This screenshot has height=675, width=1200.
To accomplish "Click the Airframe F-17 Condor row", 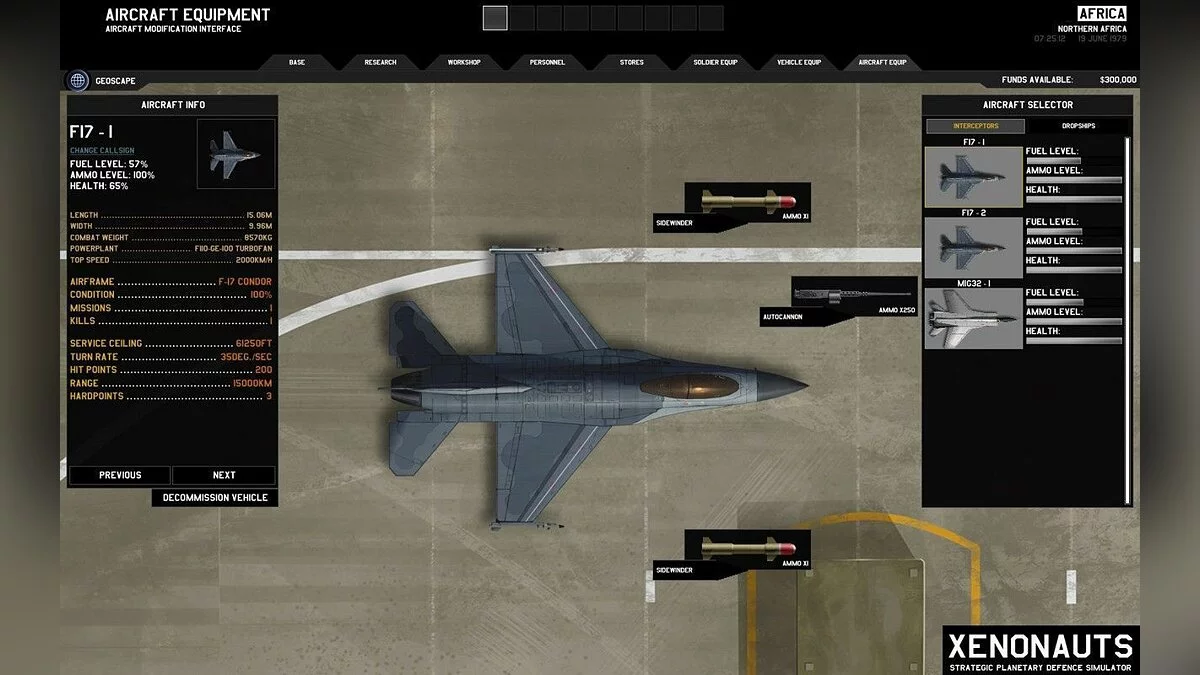I will (x=171, y=282).
